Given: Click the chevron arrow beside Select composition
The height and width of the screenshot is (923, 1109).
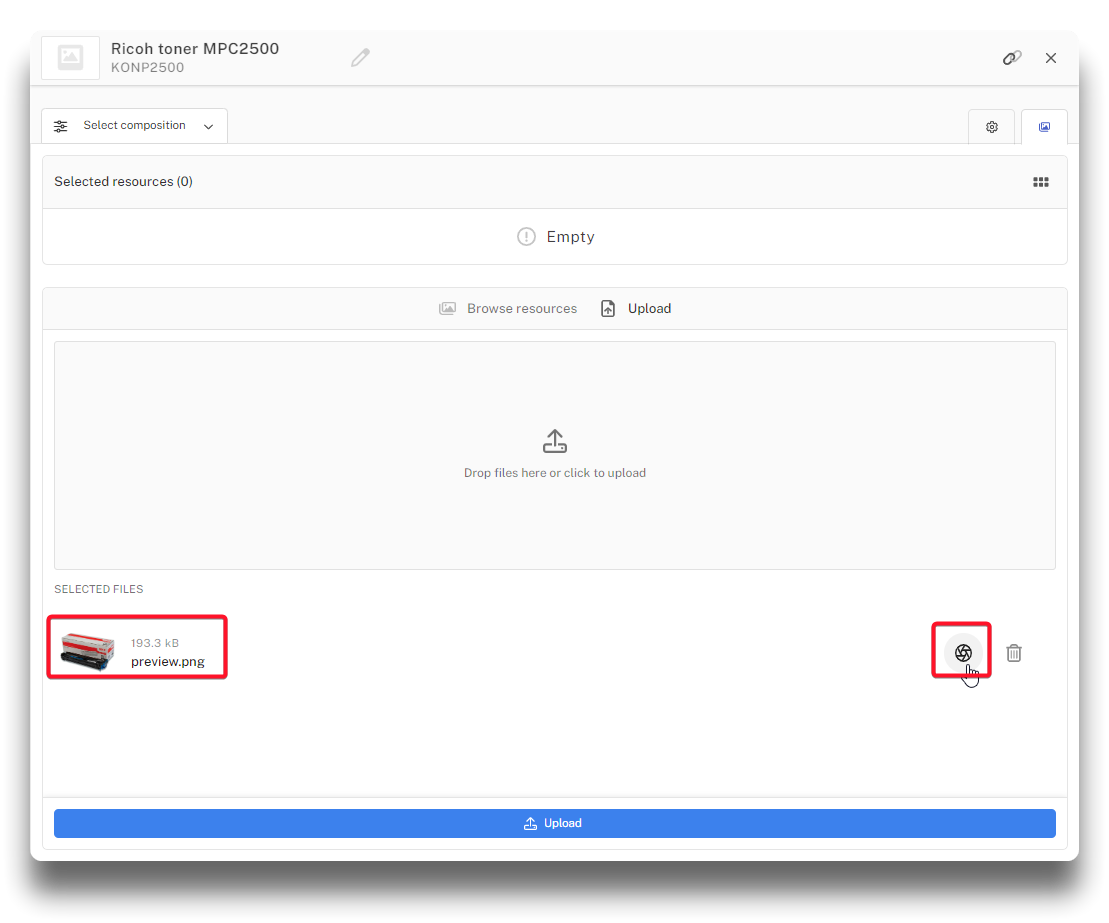Looking at the screenshot, I should 208,127.
